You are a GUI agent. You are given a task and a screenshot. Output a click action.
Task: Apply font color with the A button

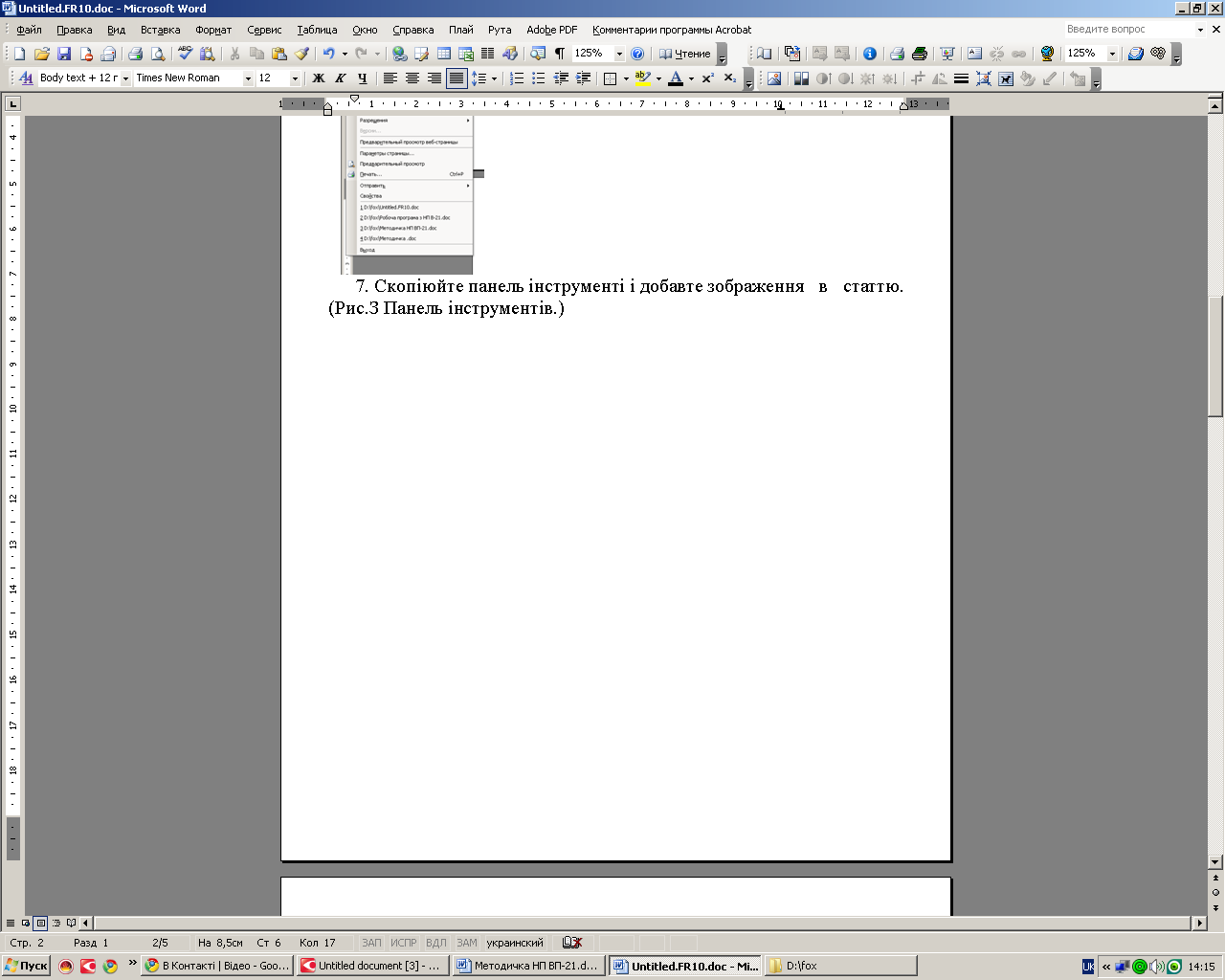(676, 78)
